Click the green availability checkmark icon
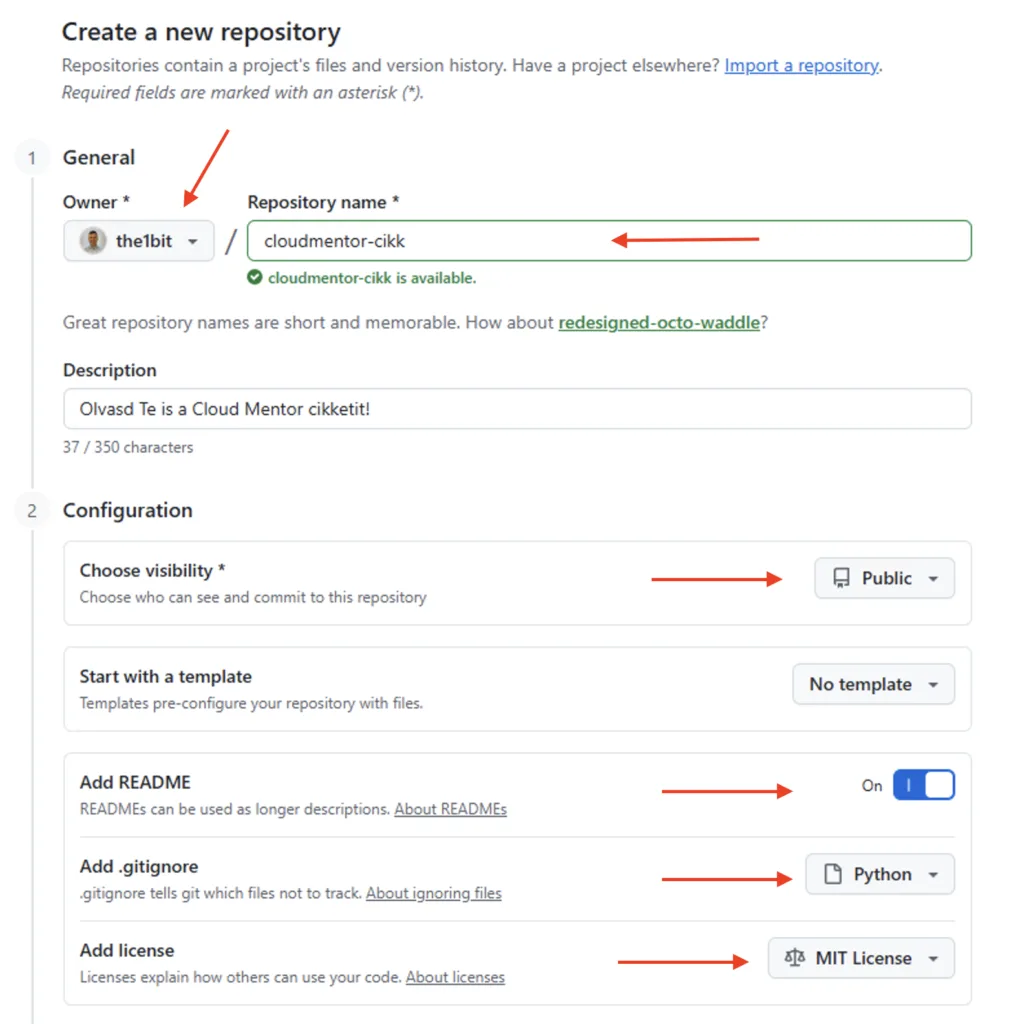Image resolution: width=1011 pixels, height=1024 pixels. pyautogui.click(x=255, y=278)
